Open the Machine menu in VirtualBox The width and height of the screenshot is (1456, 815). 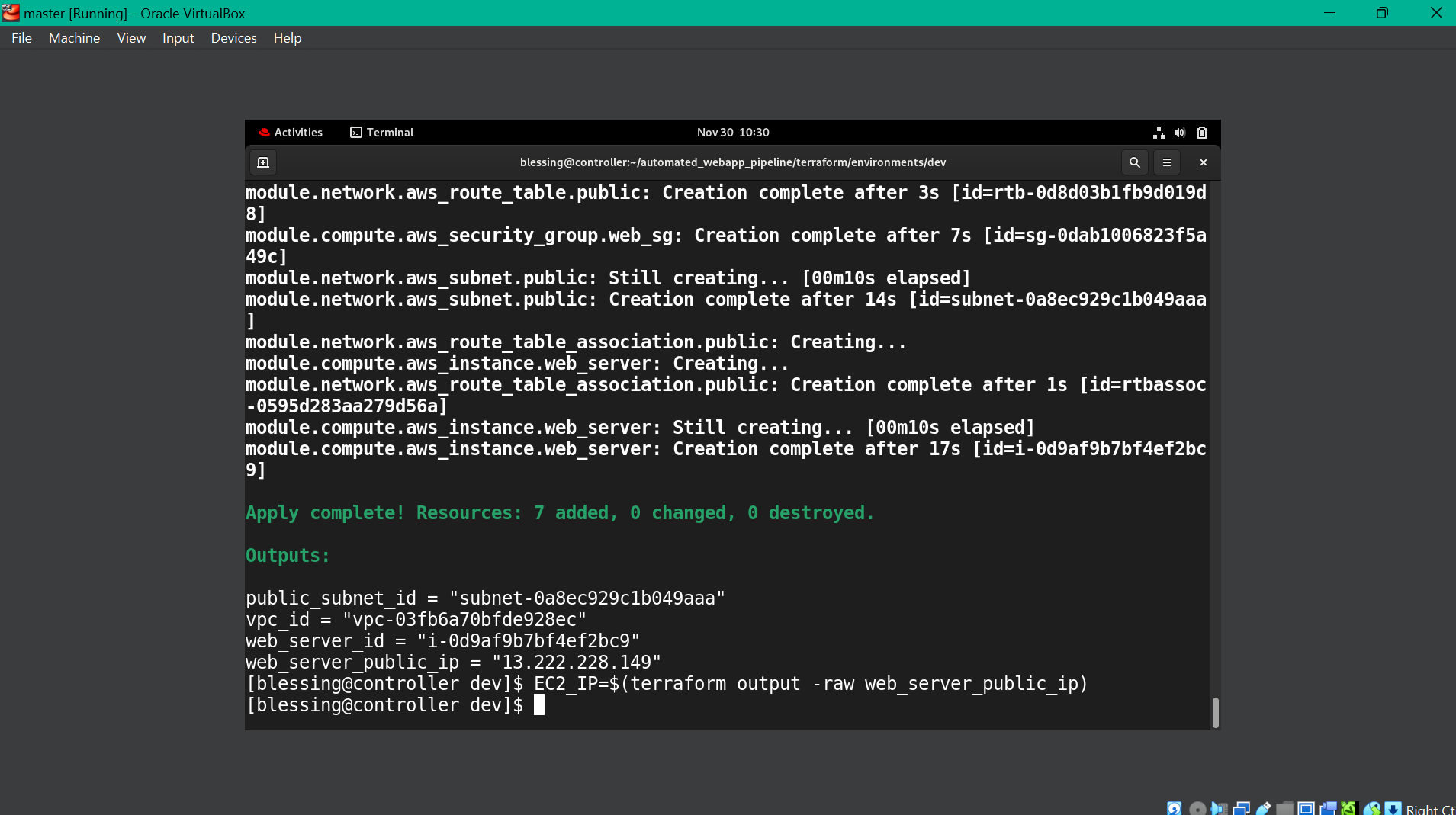[x=74, y=37]
